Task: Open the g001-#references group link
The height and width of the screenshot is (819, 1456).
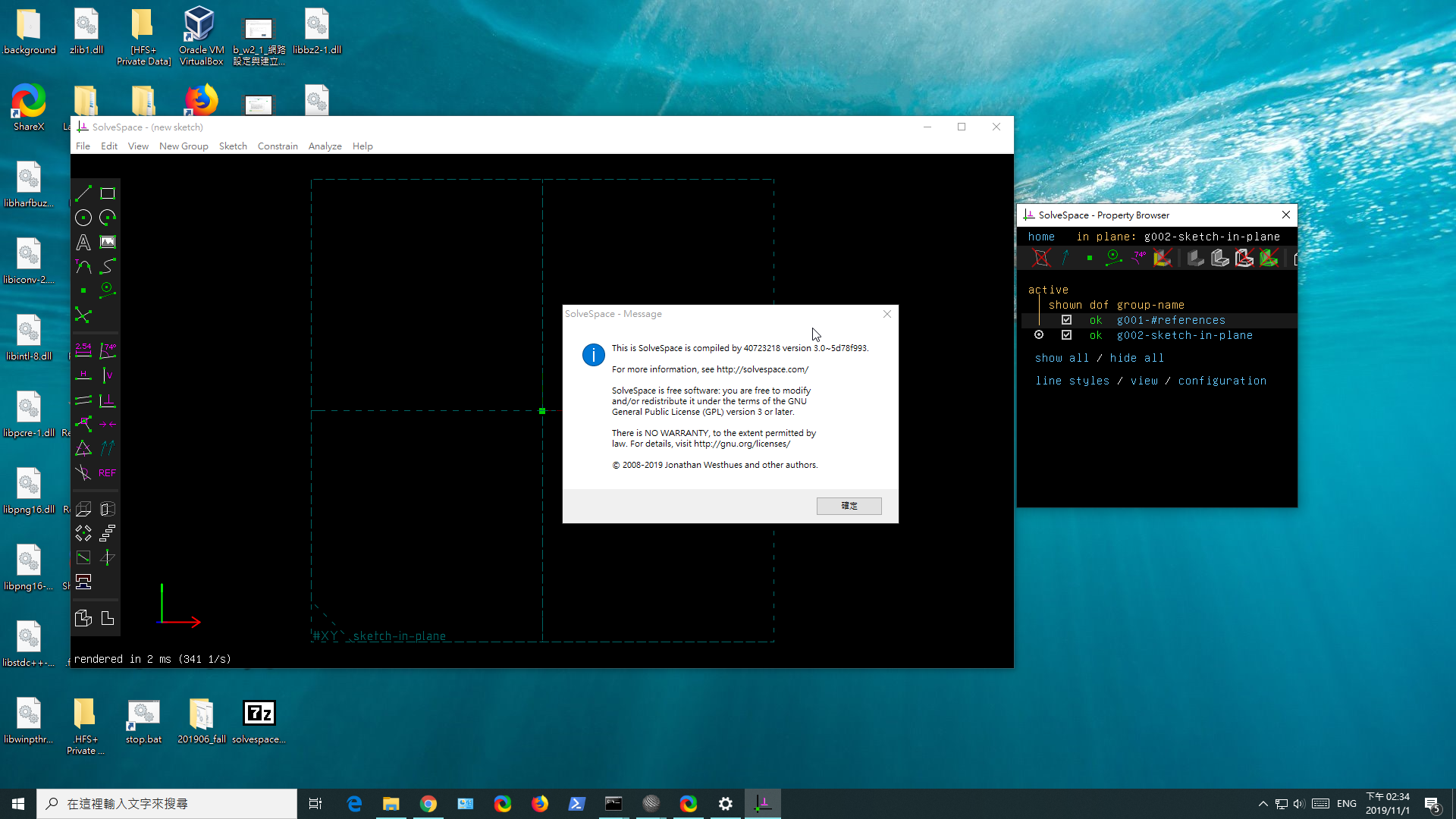Action: coord(1171,320)
